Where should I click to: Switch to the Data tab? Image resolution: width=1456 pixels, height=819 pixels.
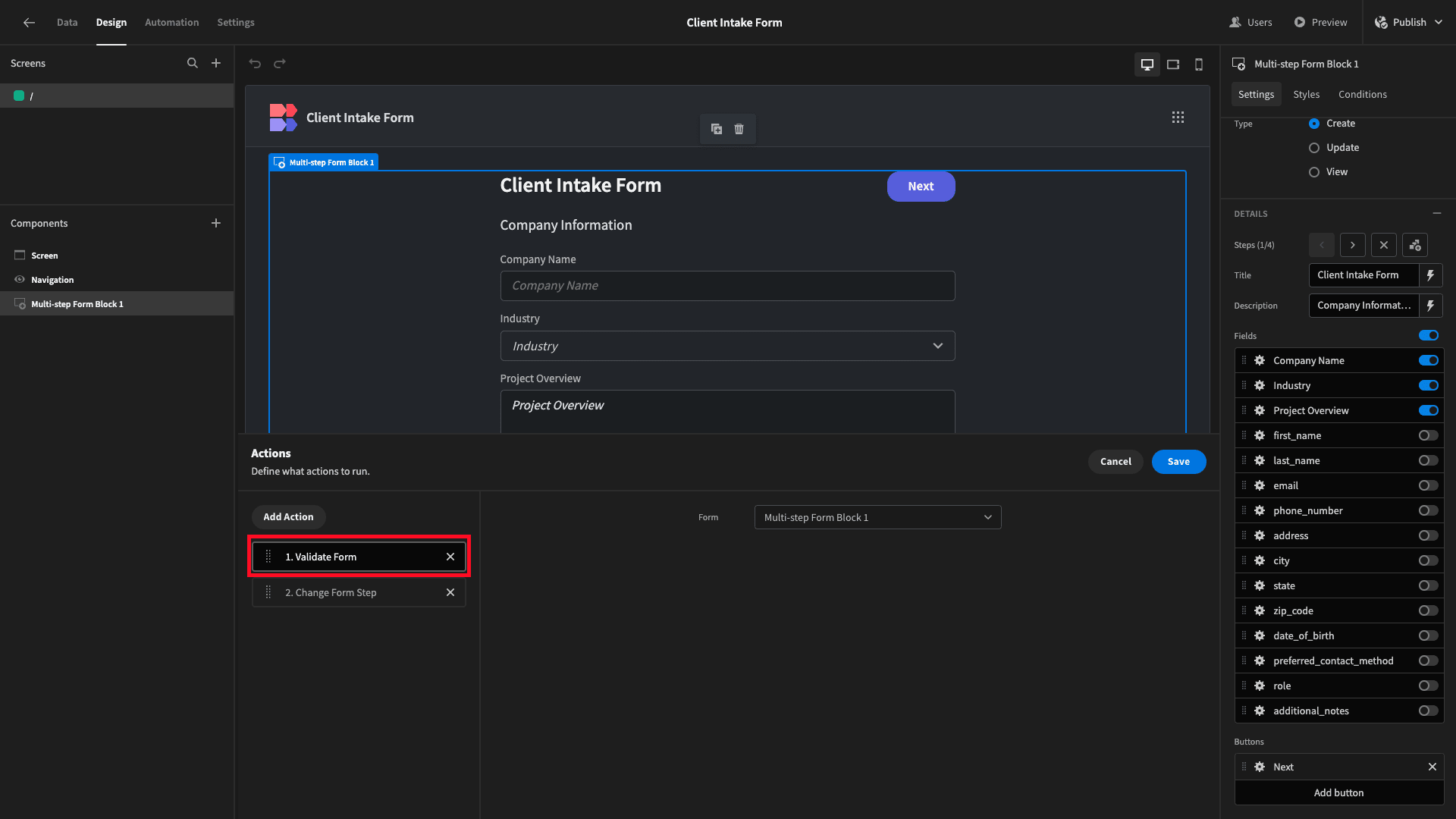pos(67,23)
